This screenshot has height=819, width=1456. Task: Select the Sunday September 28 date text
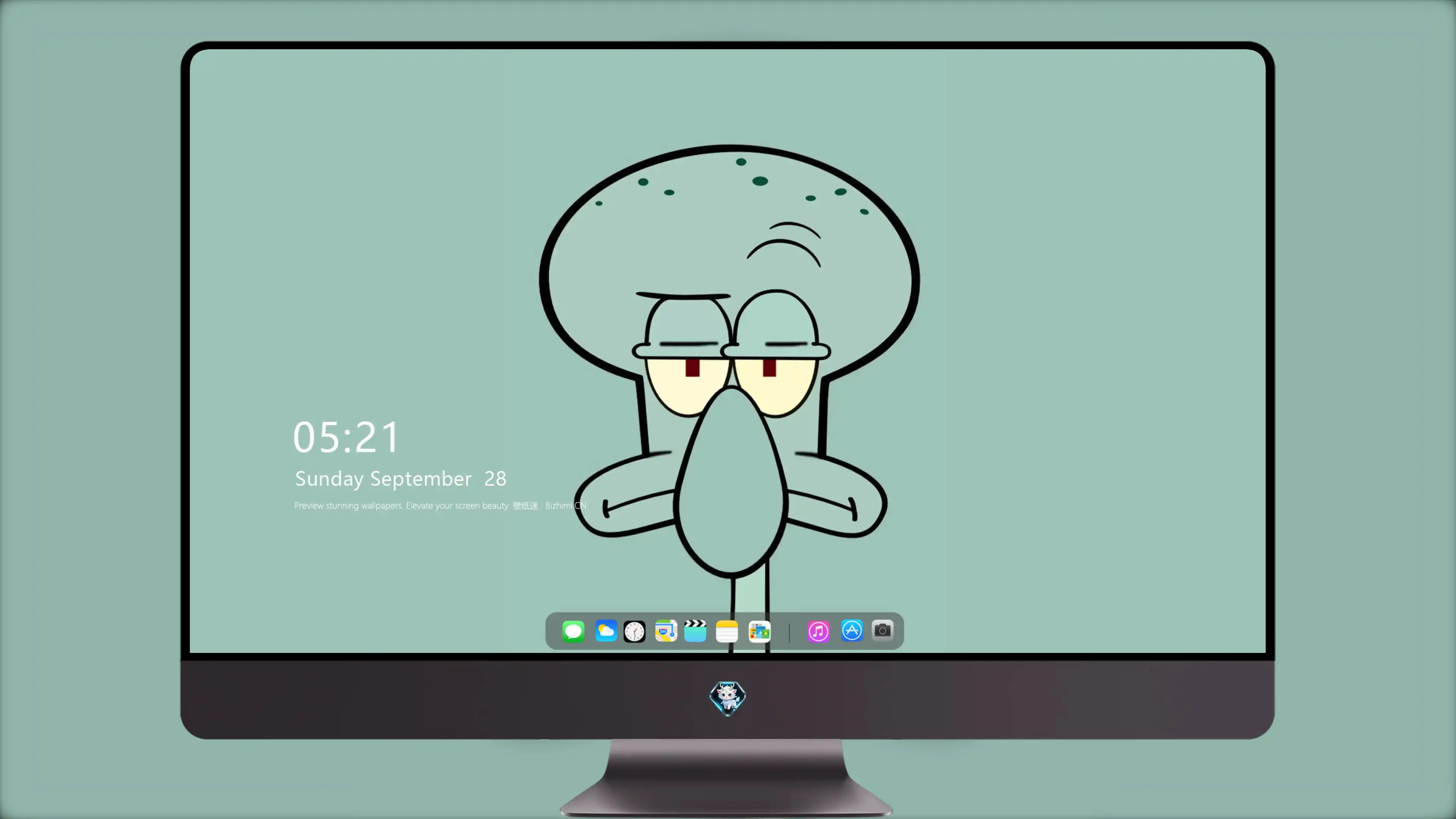[400, 479]
